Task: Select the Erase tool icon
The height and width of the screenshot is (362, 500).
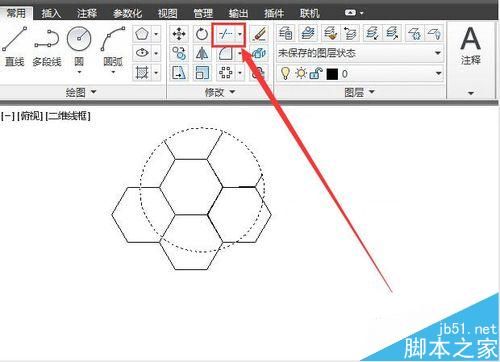Action: 259,34
